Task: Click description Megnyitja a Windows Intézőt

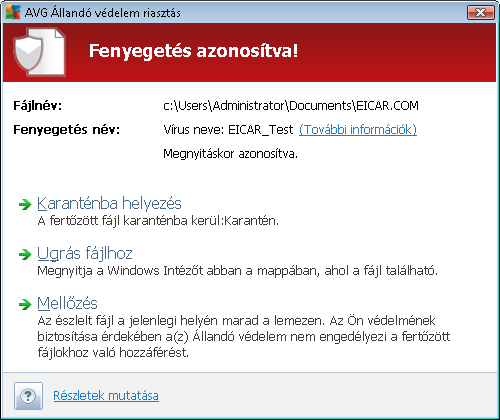Action: (x=237, y=271)
